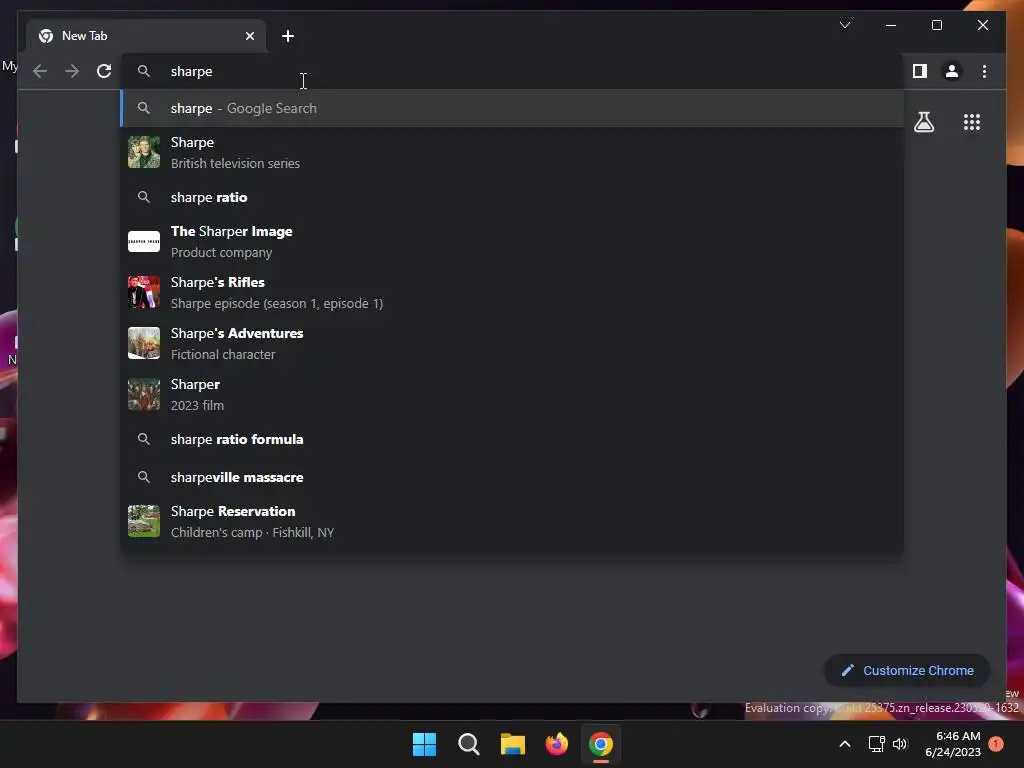1024x768 pixels.
Task: Toggle the Chrome side panel
Action: pyautogui.click(x=920, y=71)
